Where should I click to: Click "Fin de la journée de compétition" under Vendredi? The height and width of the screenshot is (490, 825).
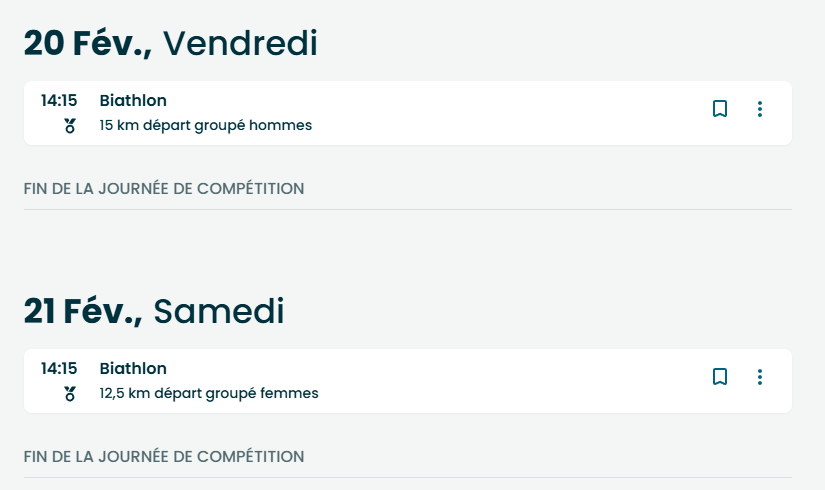point(164,188)
